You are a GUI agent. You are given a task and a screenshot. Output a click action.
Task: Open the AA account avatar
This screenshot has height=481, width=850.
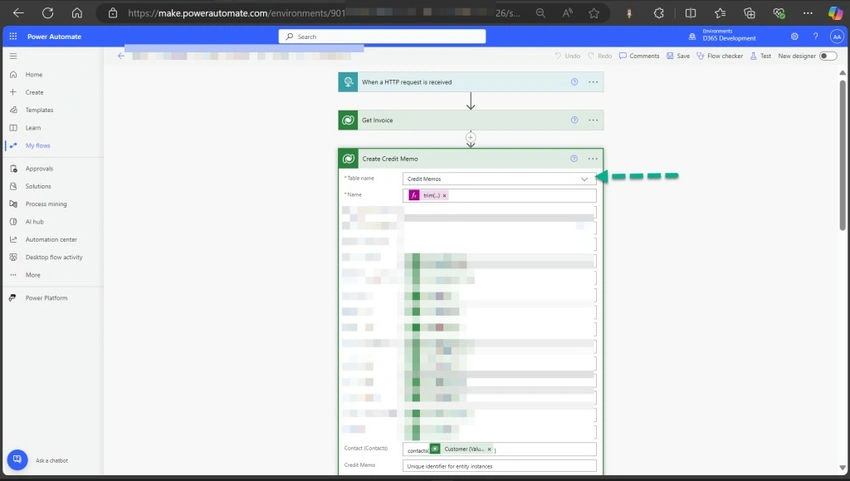pyautogui.click(x=836, y=36)
